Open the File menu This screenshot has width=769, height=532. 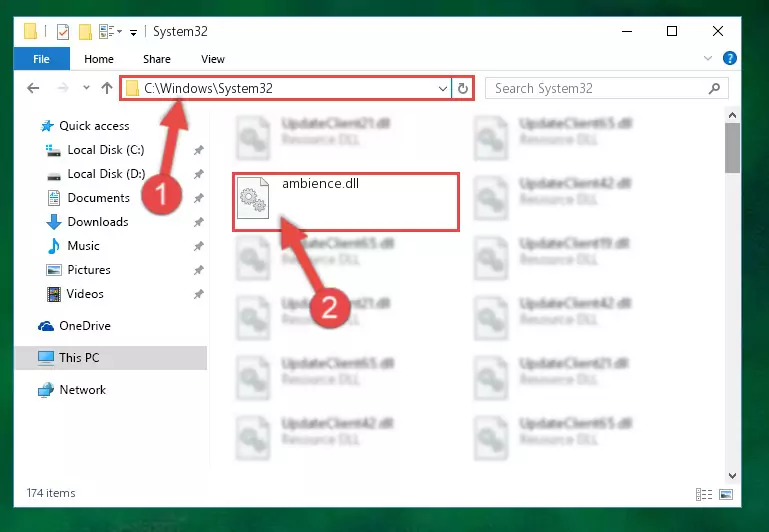coord(42,59)
